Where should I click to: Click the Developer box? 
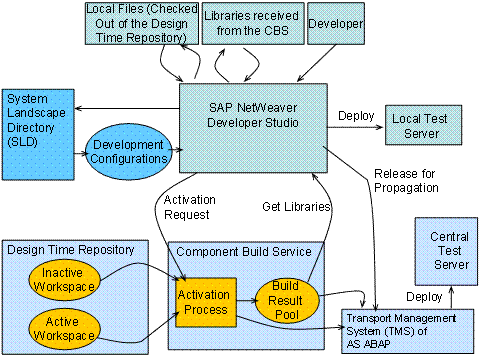336,24
